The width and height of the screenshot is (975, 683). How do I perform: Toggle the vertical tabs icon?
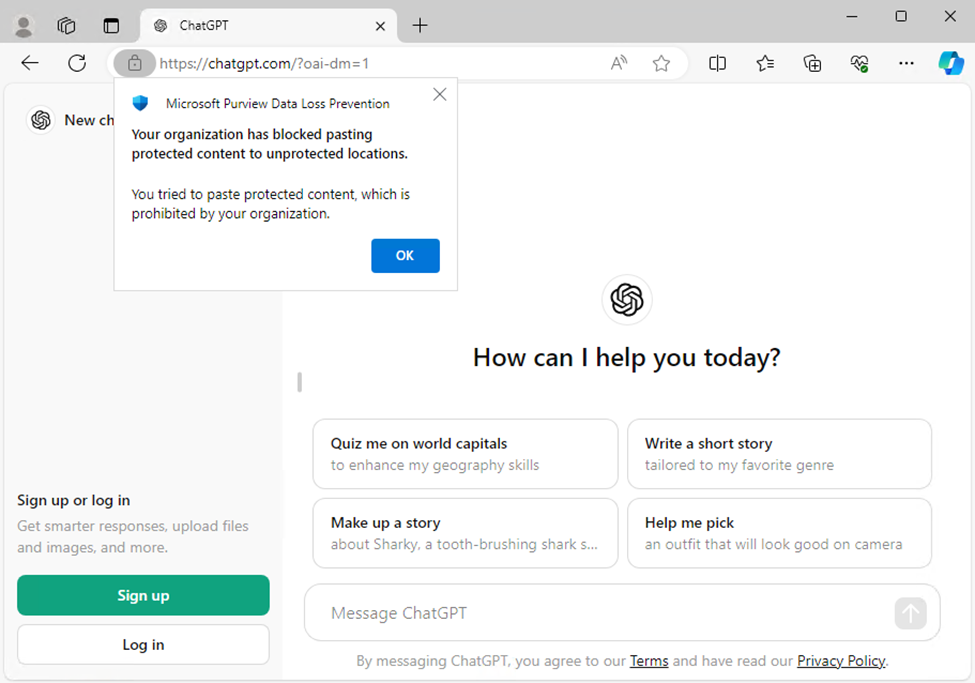(x=111, y=26)
